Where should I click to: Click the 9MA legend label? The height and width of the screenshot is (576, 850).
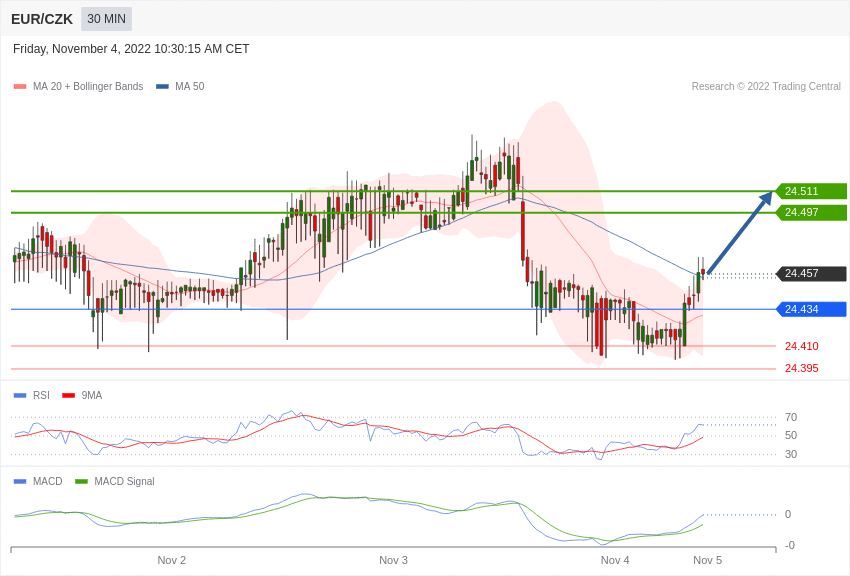click(92, 396)
